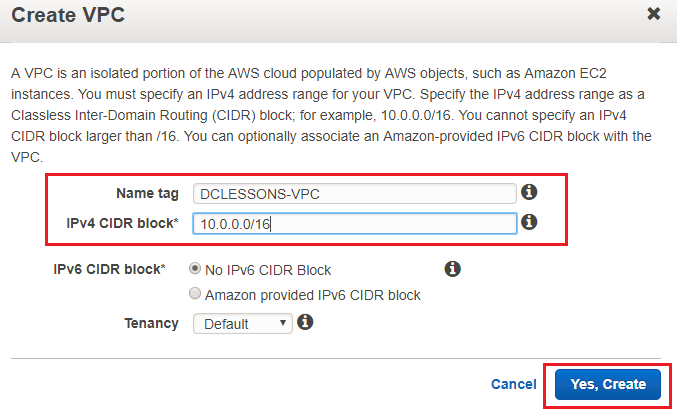The width and height of the screenshot is (680, 419).
Task: Confirm with the Yes, Create button
Action: tap(608, 384)
